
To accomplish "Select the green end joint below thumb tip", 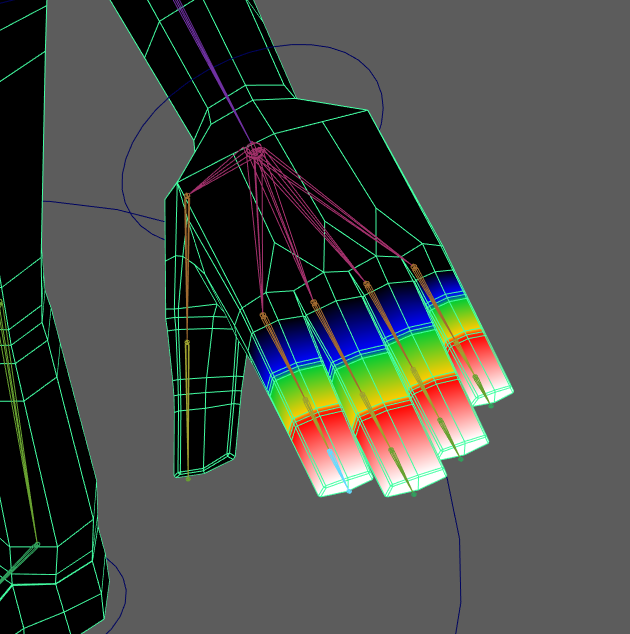I will click(187, 478).
